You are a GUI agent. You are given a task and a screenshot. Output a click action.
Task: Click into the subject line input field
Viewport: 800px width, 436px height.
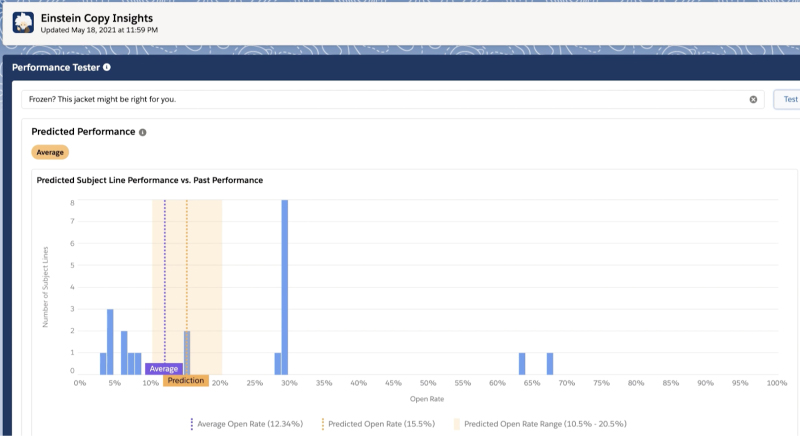tap(393, 99)
